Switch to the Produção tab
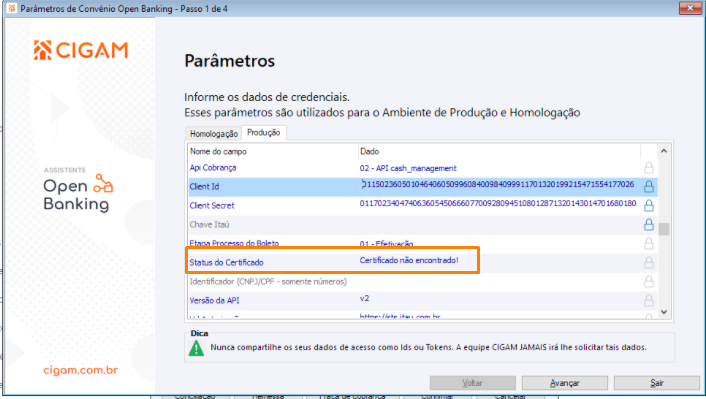The height and width of the screenshot is (399, 706). [264, 132]
